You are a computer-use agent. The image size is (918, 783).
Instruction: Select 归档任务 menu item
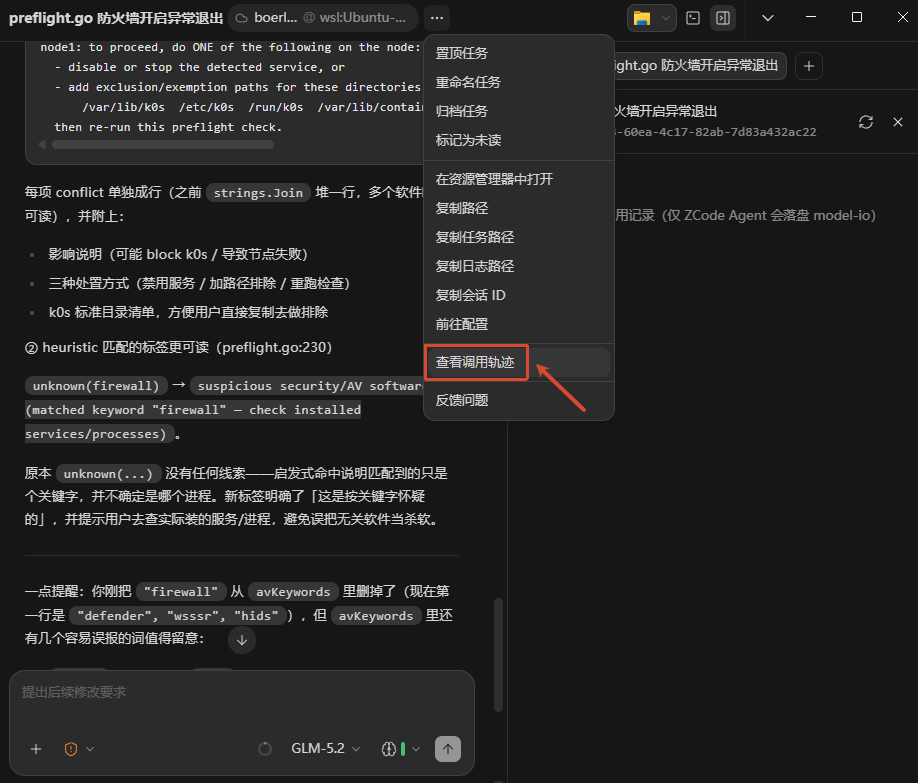click(x=519, y=111)
